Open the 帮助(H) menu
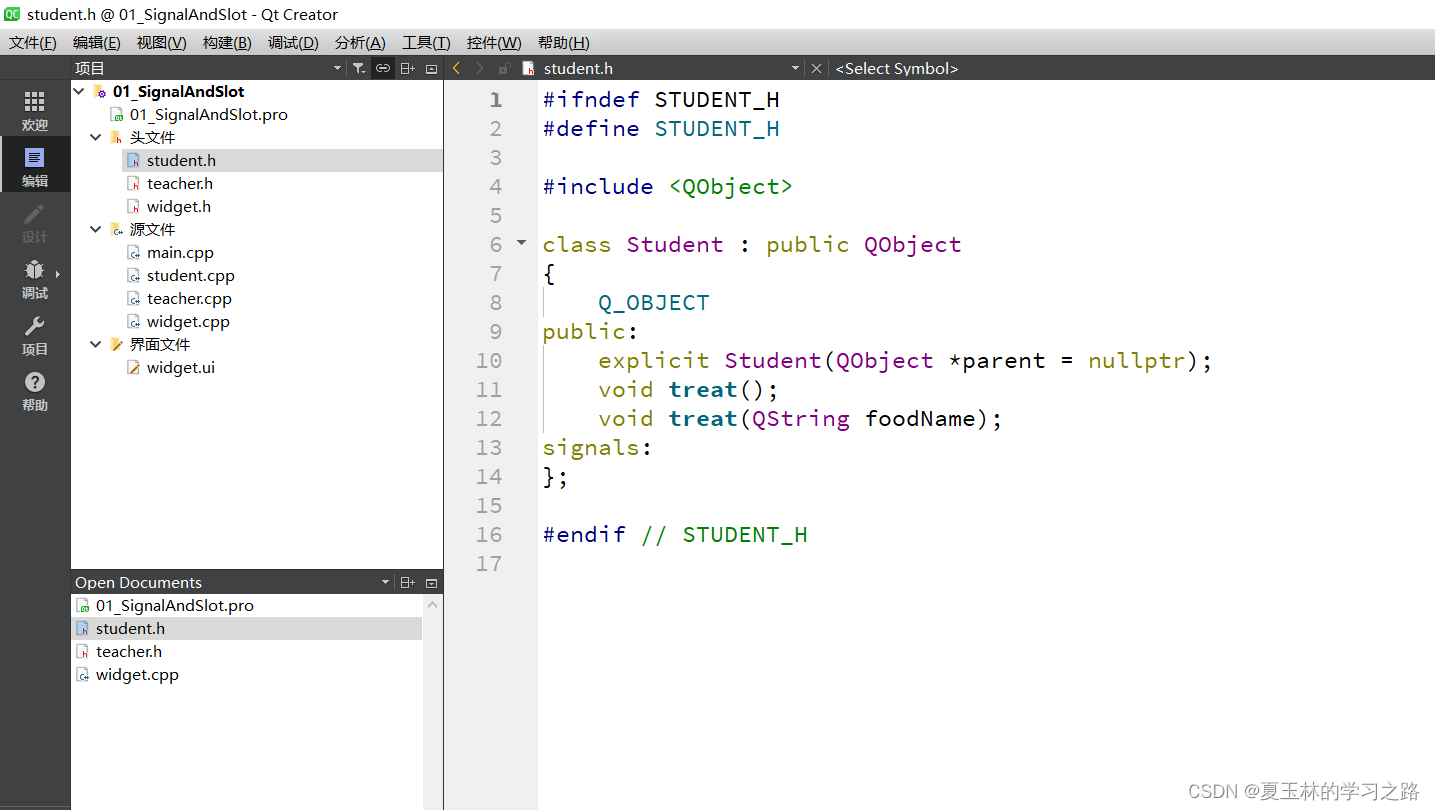 (x=564, y=42)
